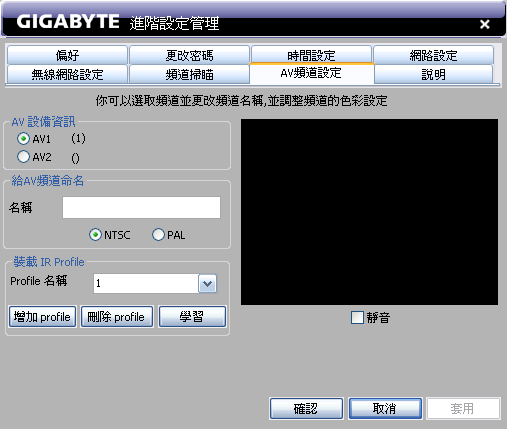Image resolution: width=507 pixels, height=429 pixels.
Task: Click the 學習 button
Action: click(x=192, y=316)
